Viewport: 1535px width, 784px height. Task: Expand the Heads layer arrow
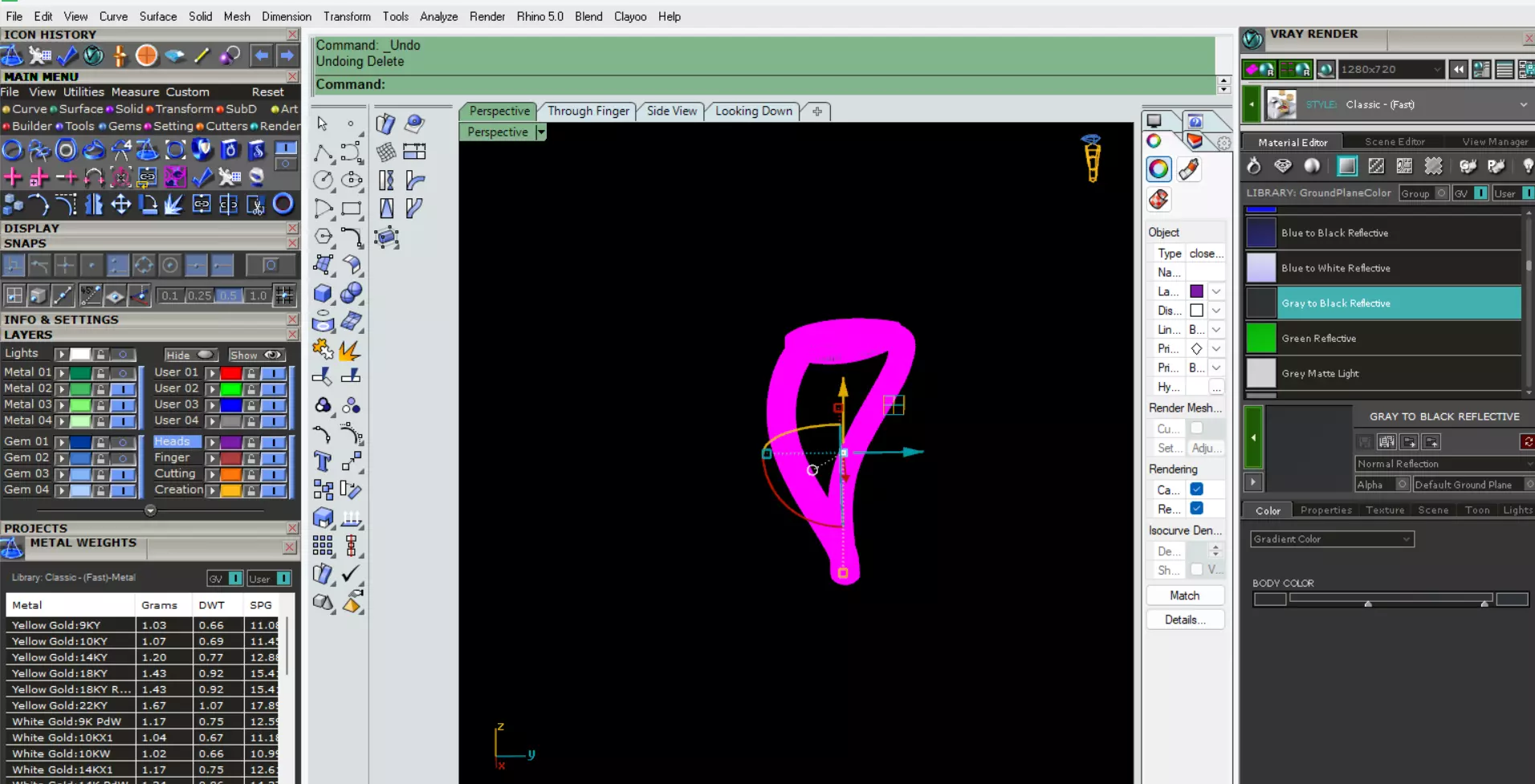[x=212, y=442]
